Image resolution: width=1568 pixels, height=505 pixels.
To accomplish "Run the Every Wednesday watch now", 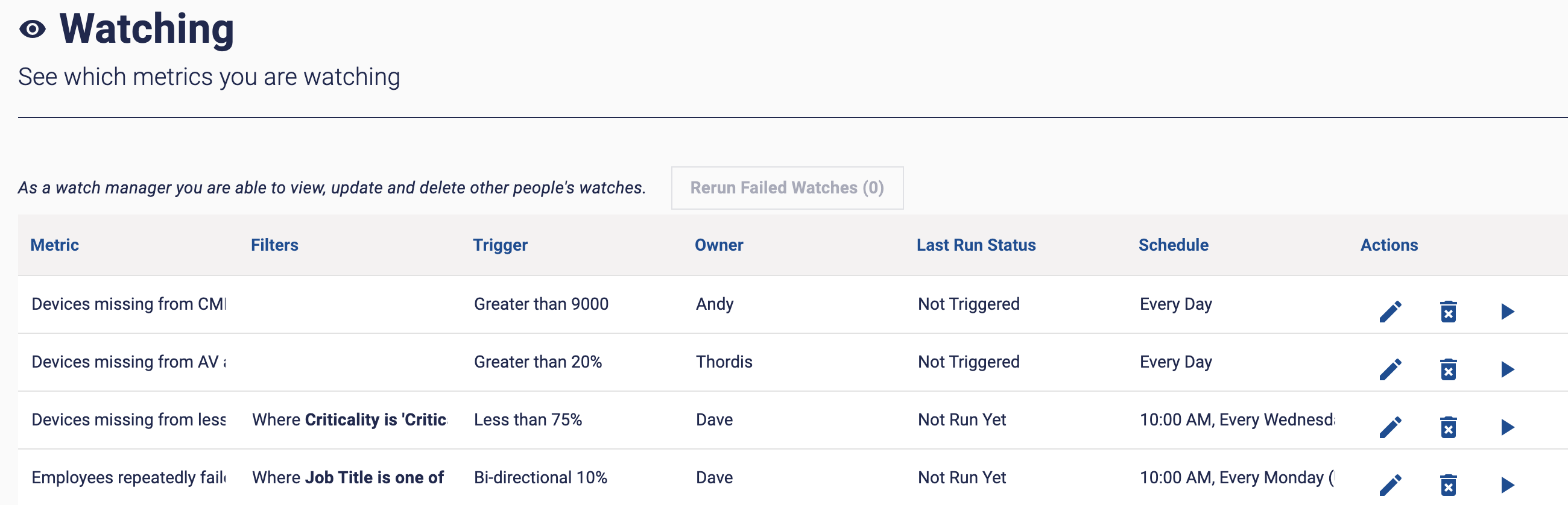I will coord(1507,427).
